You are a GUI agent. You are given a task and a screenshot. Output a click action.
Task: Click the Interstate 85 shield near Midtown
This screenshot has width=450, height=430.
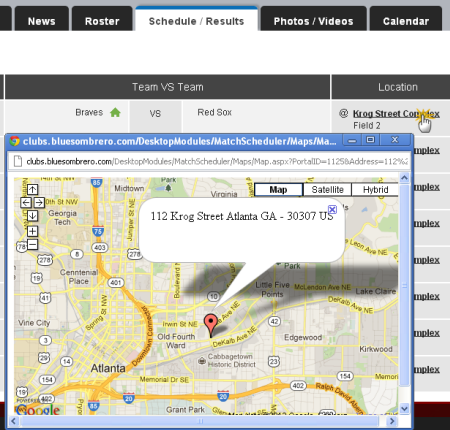click(96, 182)
